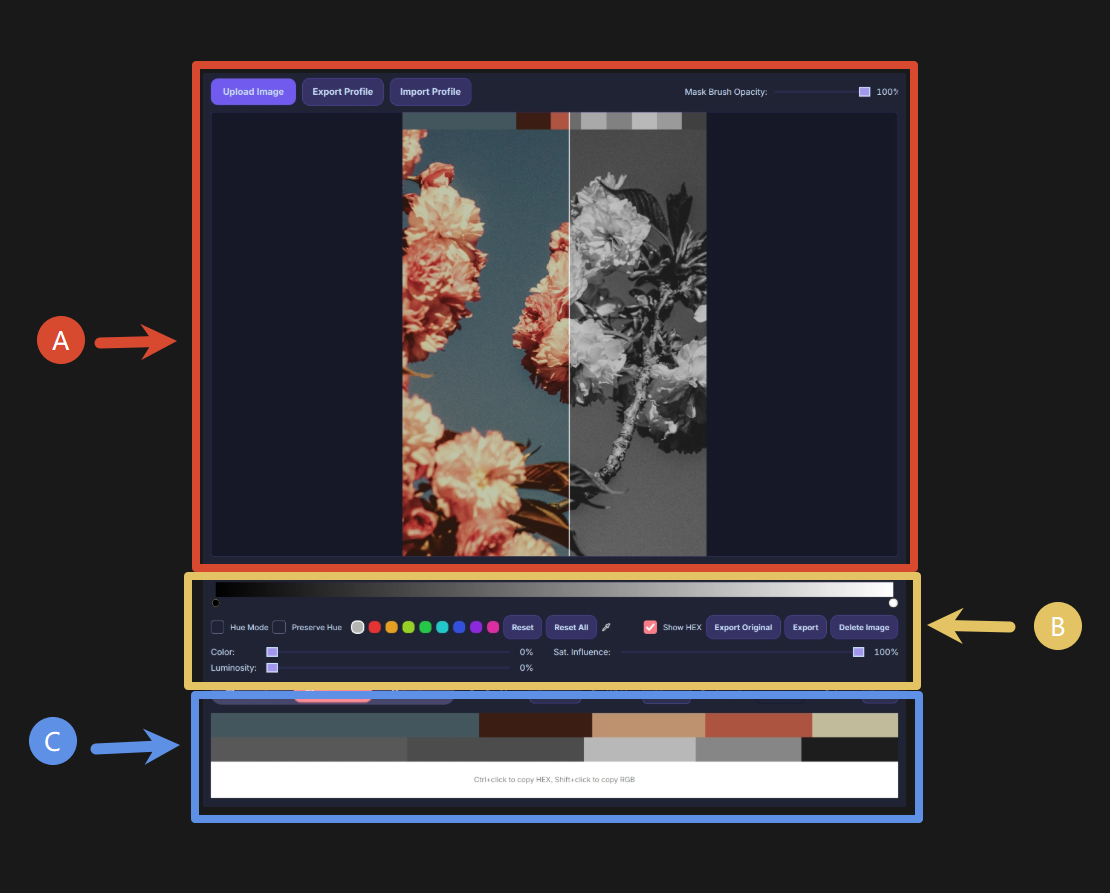Image resolution: width=1110 pixels, height=893 pixels.
Task: Select the green color dot
Action: 425,627
